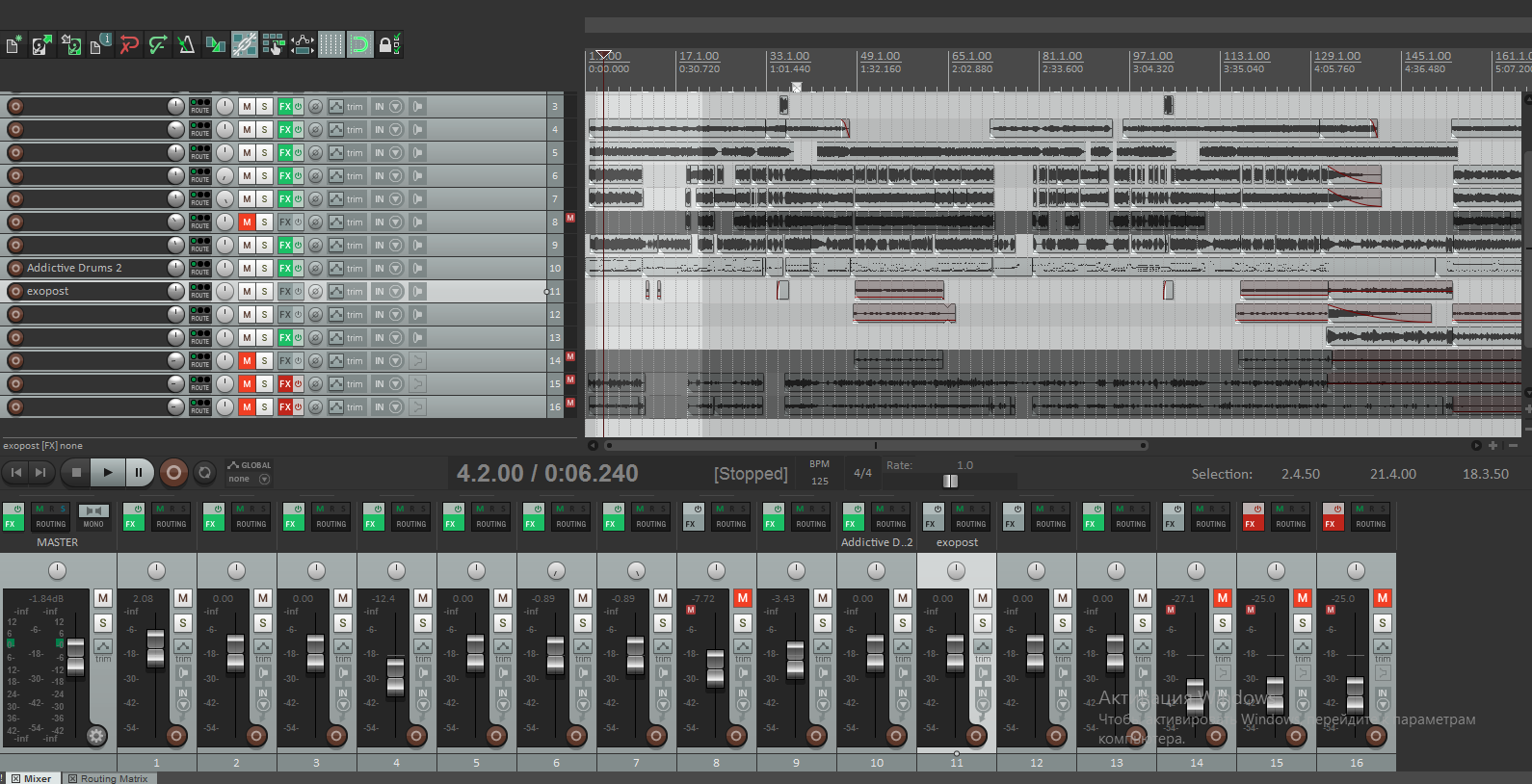This screenshot has height=784, width=1532.
Task: Click the MASTER volume fader
Action: point(75,655)
